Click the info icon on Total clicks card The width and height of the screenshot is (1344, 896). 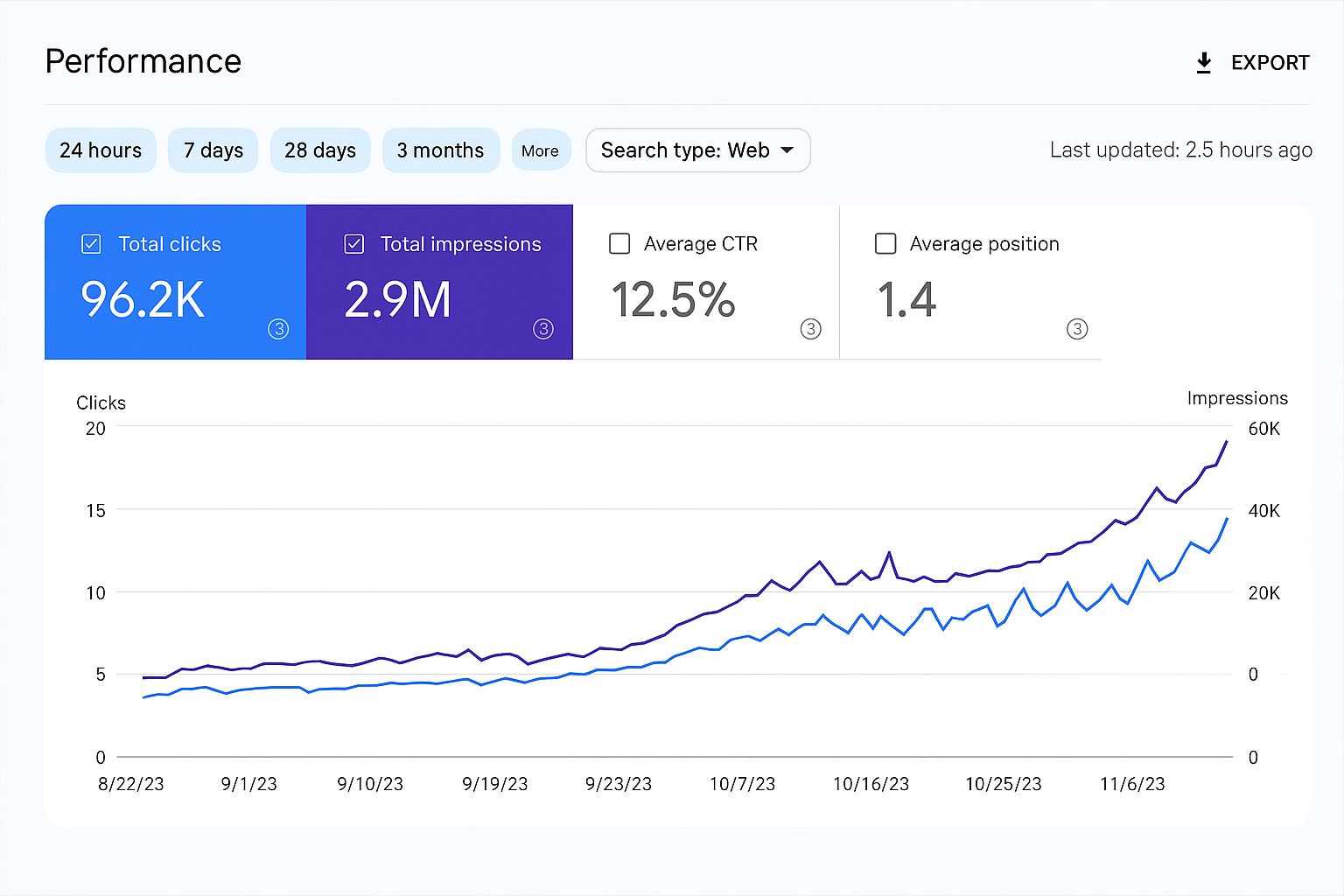tap(278, 329)
